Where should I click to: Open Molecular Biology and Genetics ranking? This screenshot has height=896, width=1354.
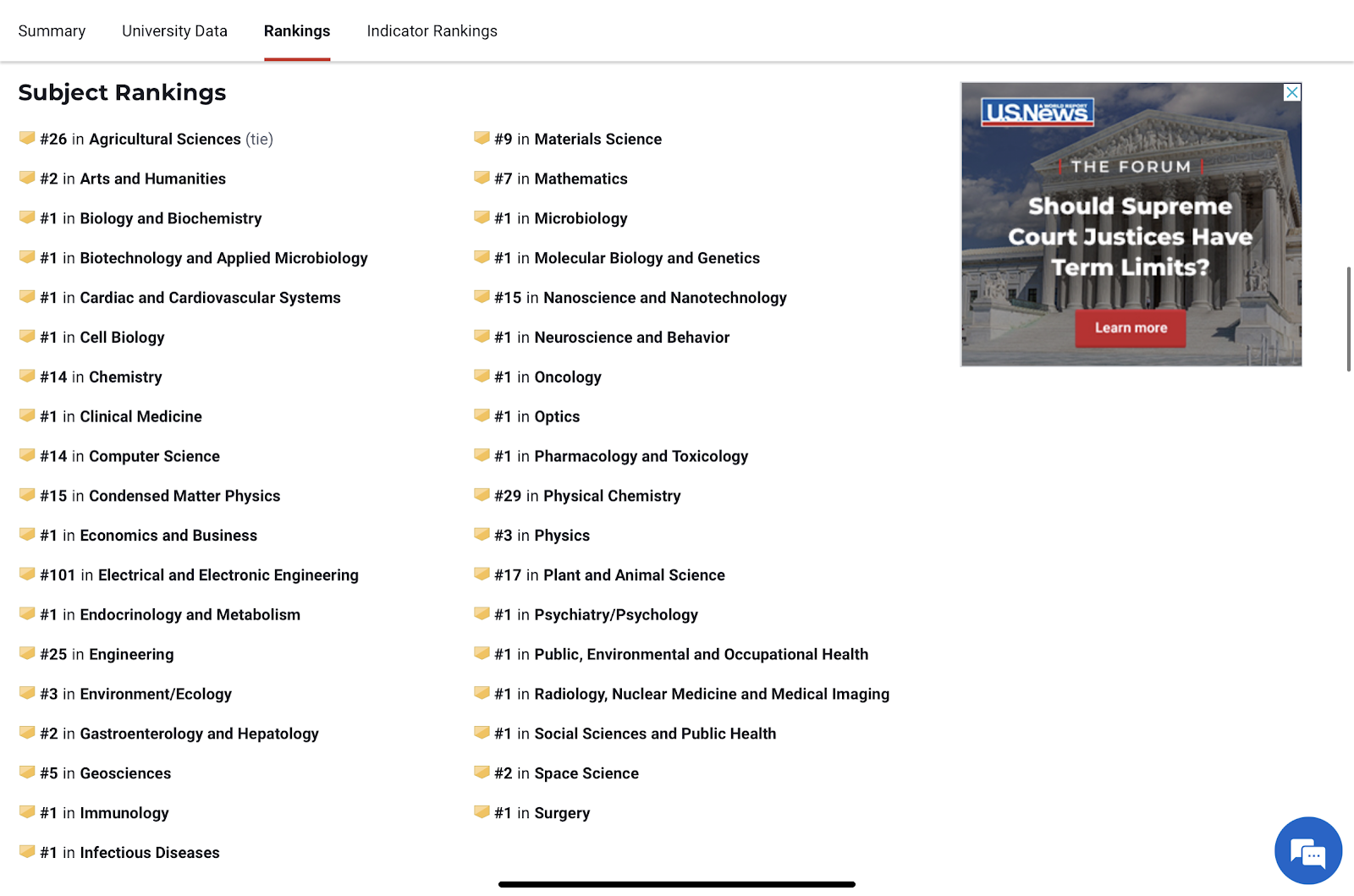click(647, 258)
